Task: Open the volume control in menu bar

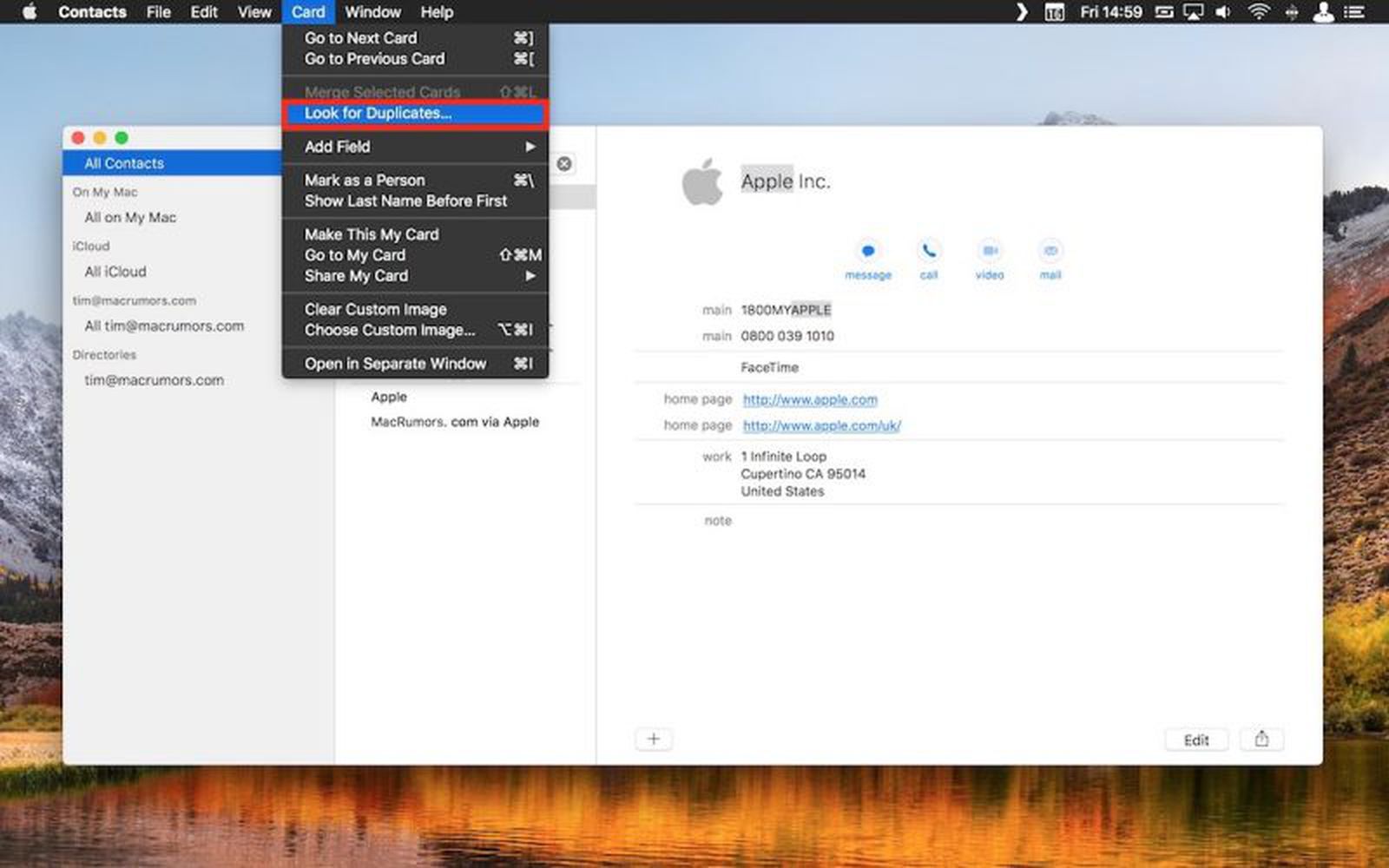Action: click(1224, 12)
